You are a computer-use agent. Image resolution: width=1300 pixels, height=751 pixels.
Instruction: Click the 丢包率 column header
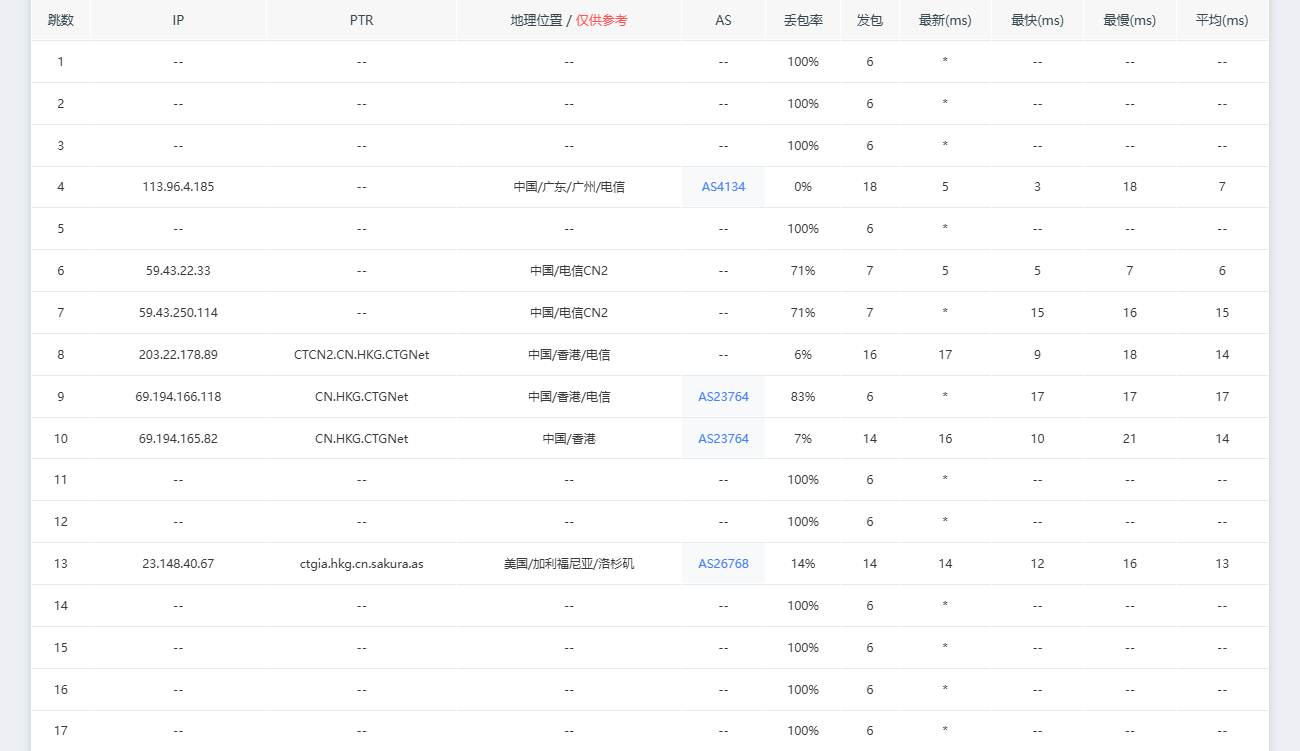[x=803, y=20]
